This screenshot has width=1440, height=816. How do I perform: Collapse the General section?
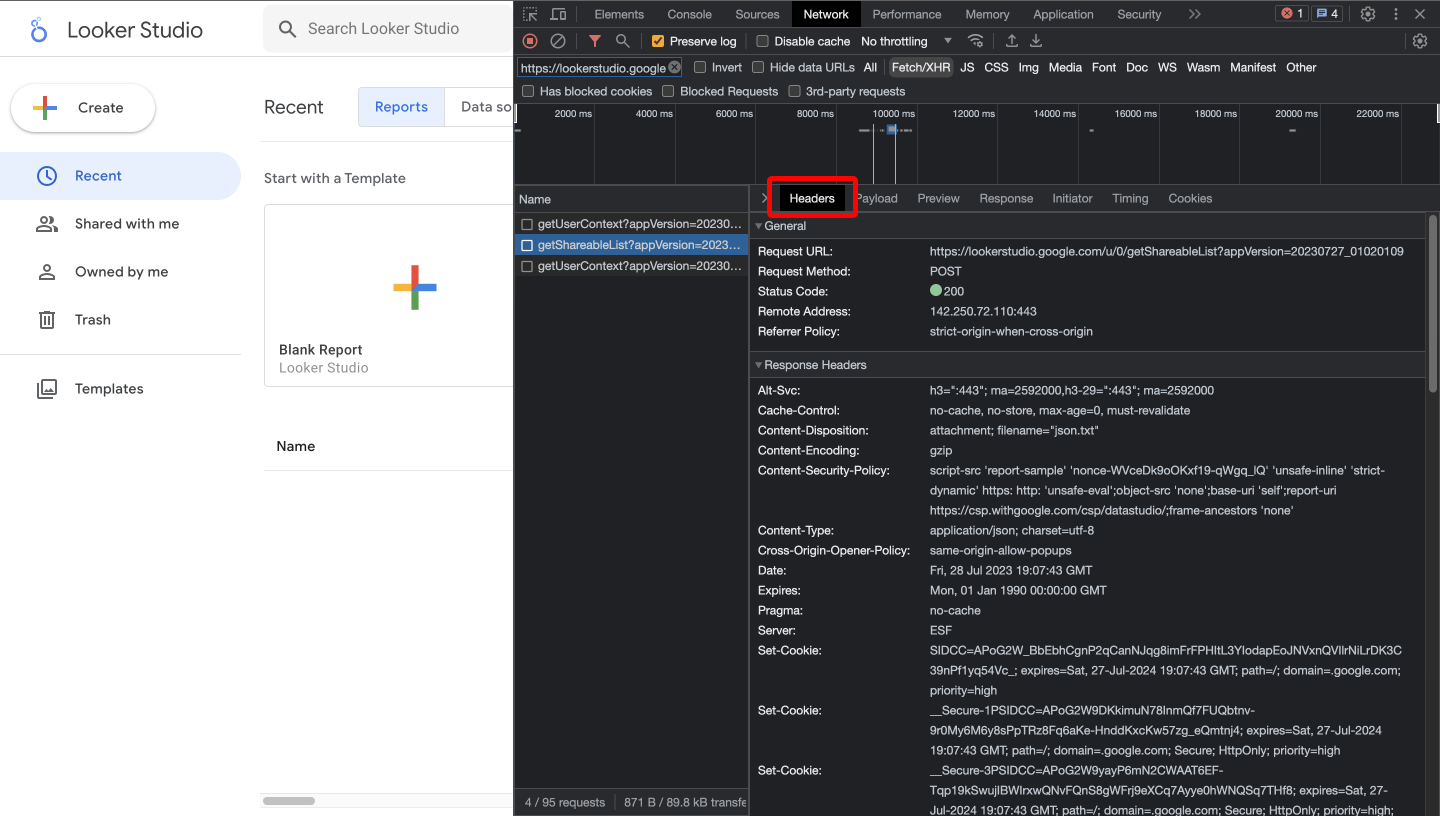coord(759,226)
